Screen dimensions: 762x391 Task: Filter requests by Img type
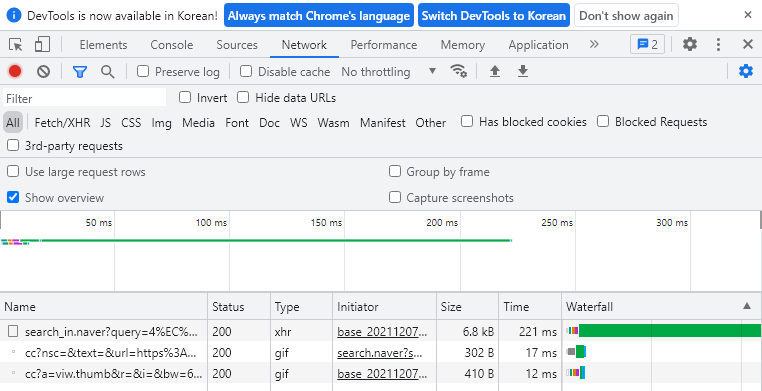click(161, 122)
